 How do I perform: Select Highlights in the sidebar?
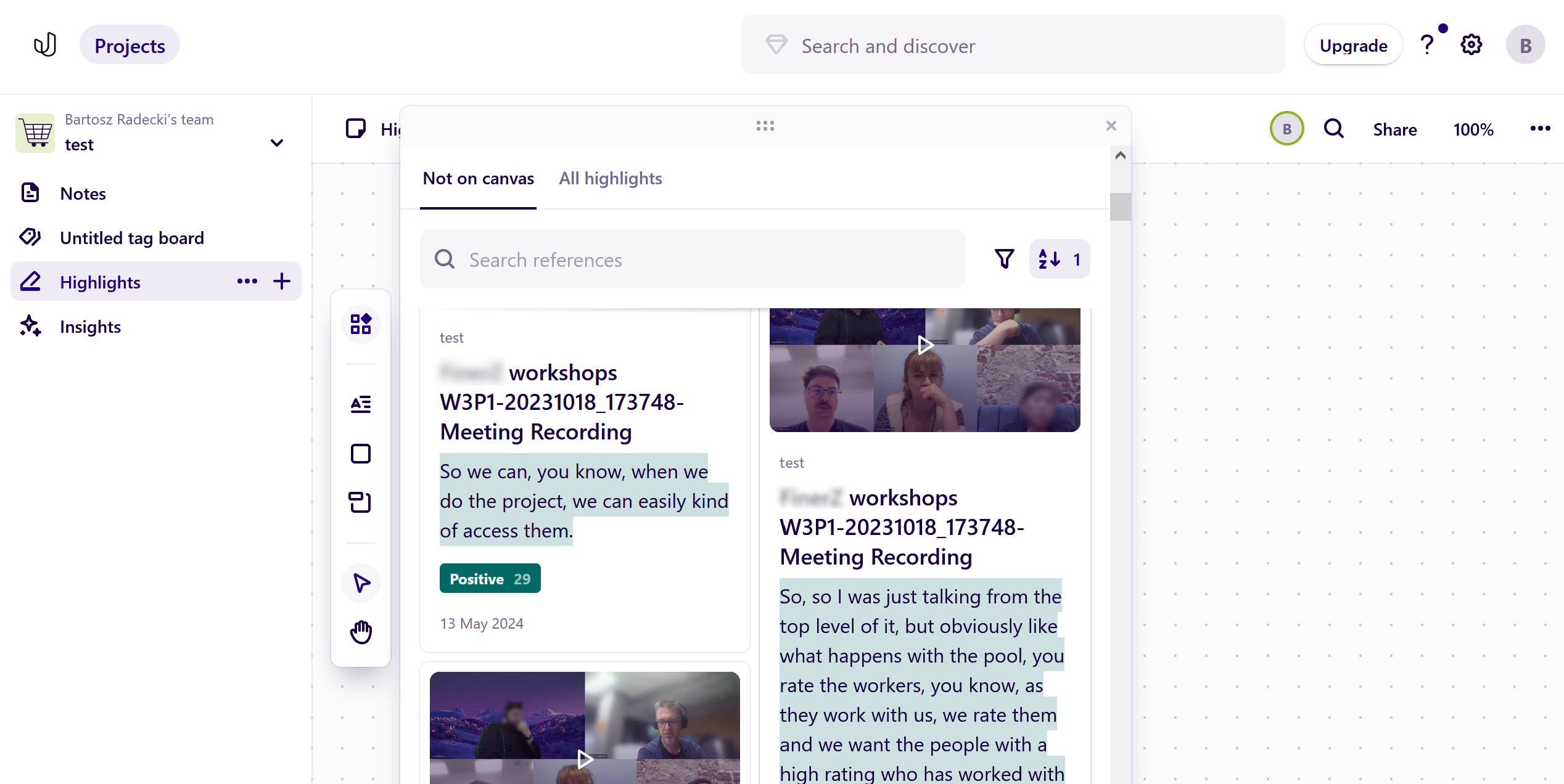[x=156, y=282]
